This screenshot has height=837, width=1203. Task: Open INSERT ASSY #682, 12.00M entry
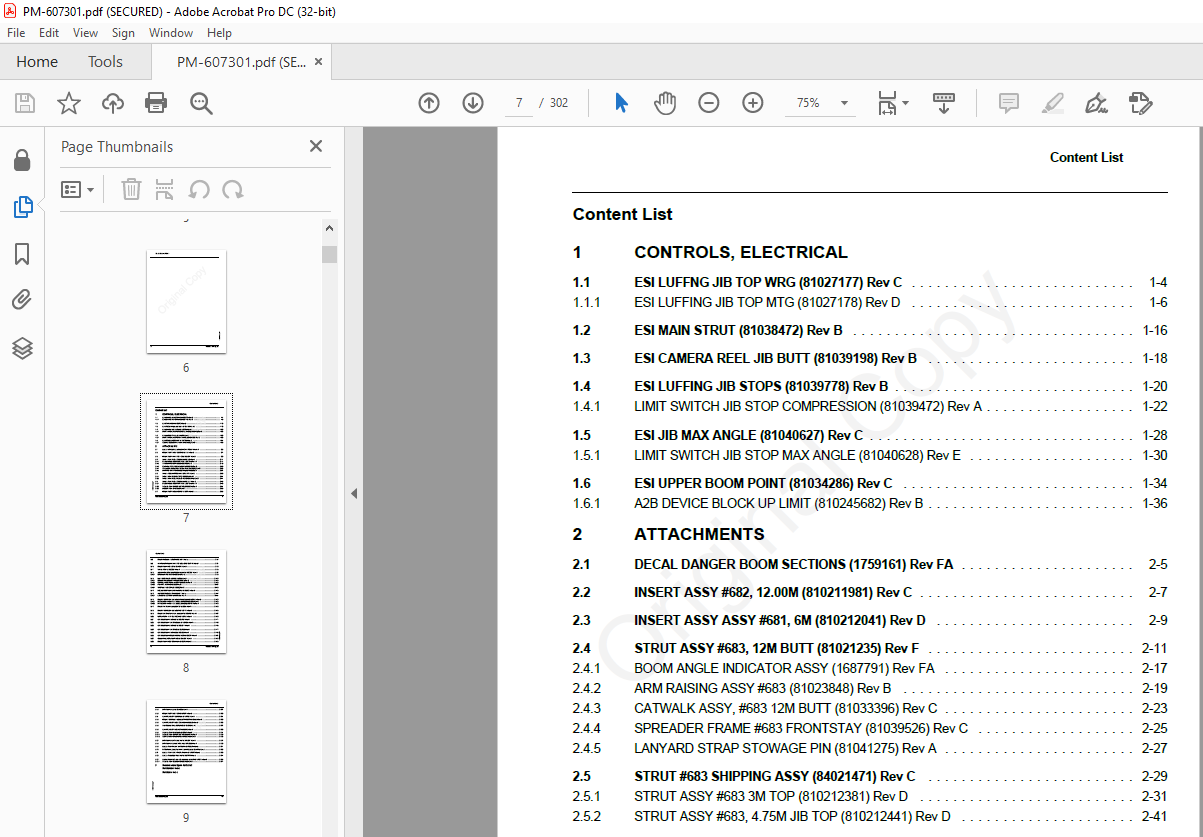pyautogui.click(x=773, y=592)
